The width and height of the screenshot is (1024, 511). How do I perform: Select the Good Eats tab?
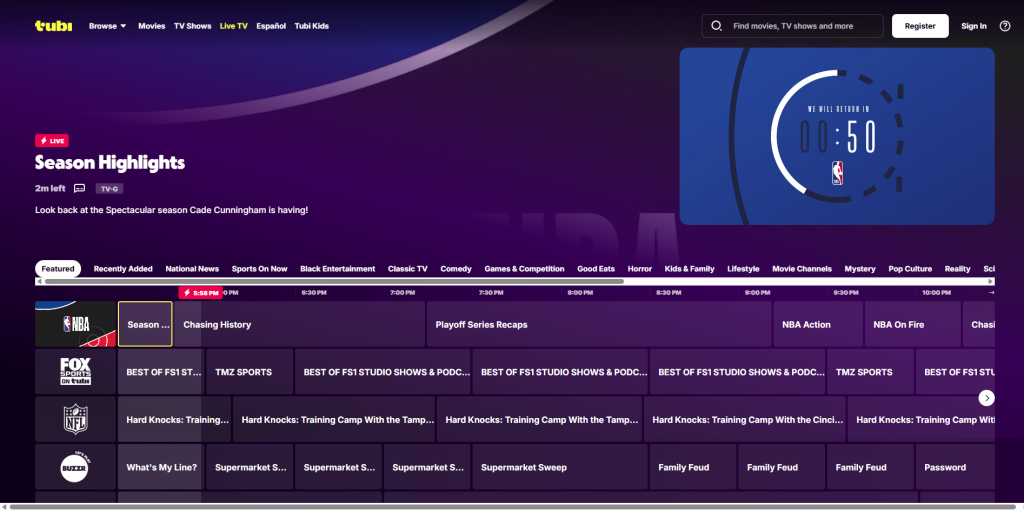point(596,269)
